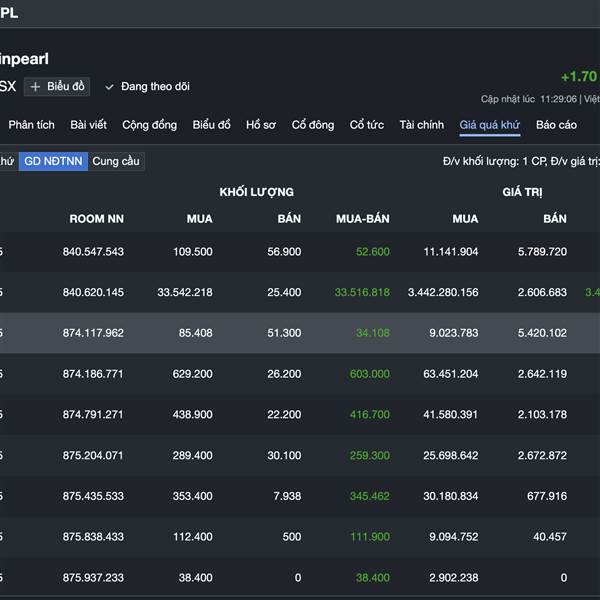The height and width of the screenshot is (600, 600).
Task: Open the Cổ đông tab
Action: (313, 125)
